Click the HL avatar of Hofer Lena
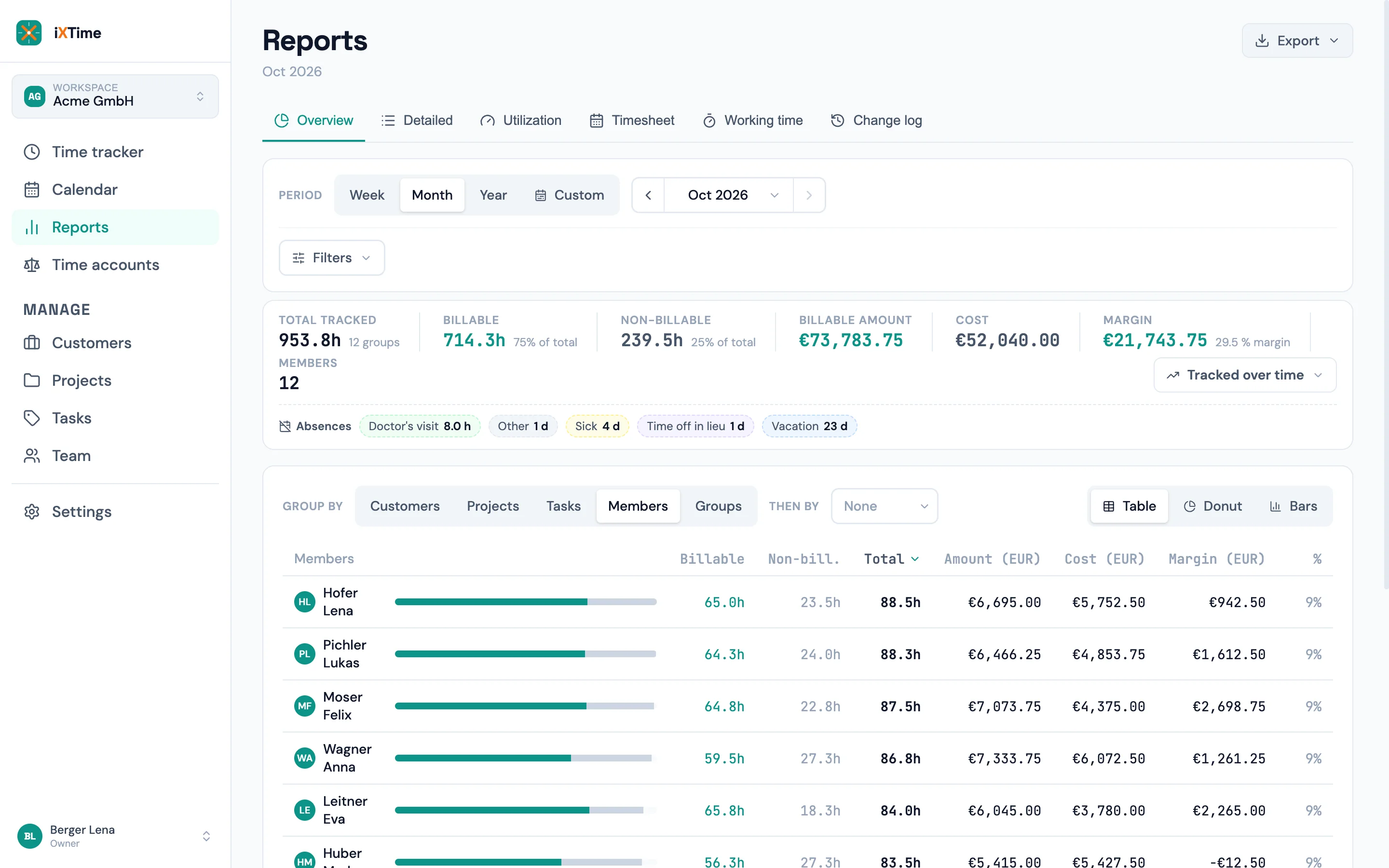1389x868 pixels. [305, 602]
